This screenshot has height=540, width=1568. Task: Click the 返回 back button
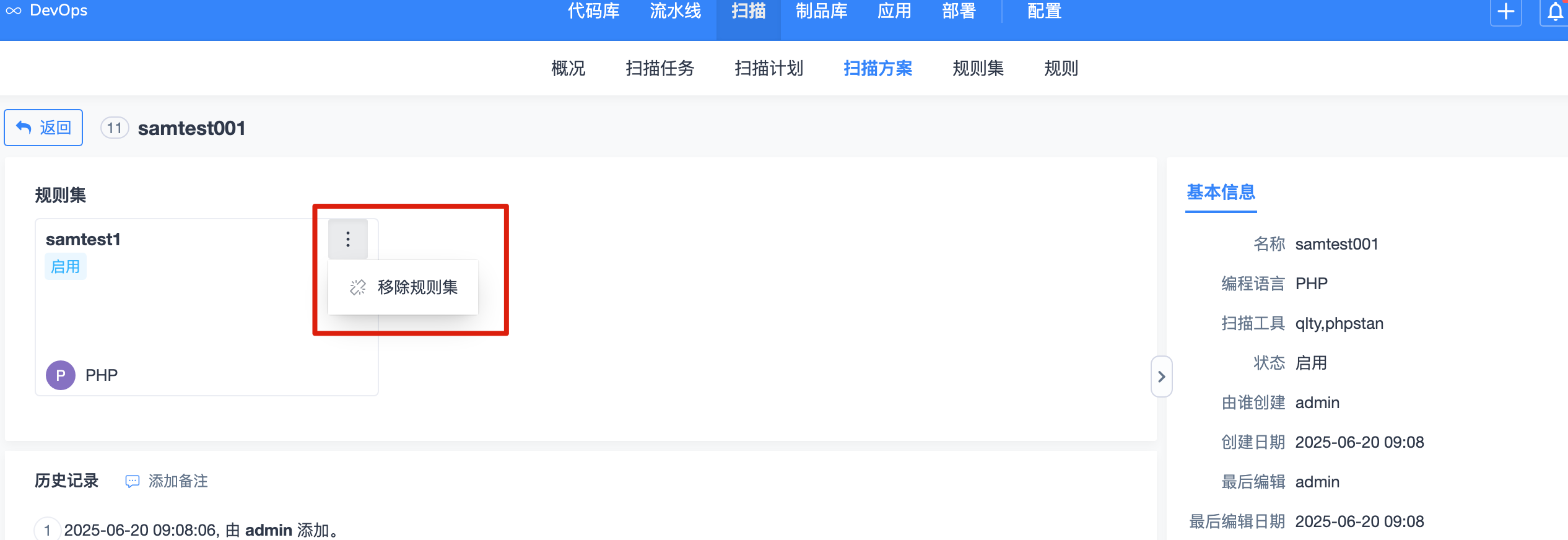pos(43,128)
